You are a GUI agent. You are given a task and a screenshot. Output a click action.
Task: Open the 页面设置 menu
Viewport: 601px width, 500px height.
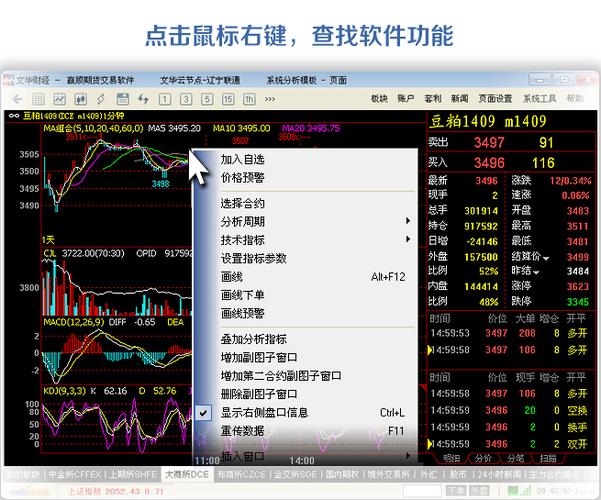tap(495, 99)
